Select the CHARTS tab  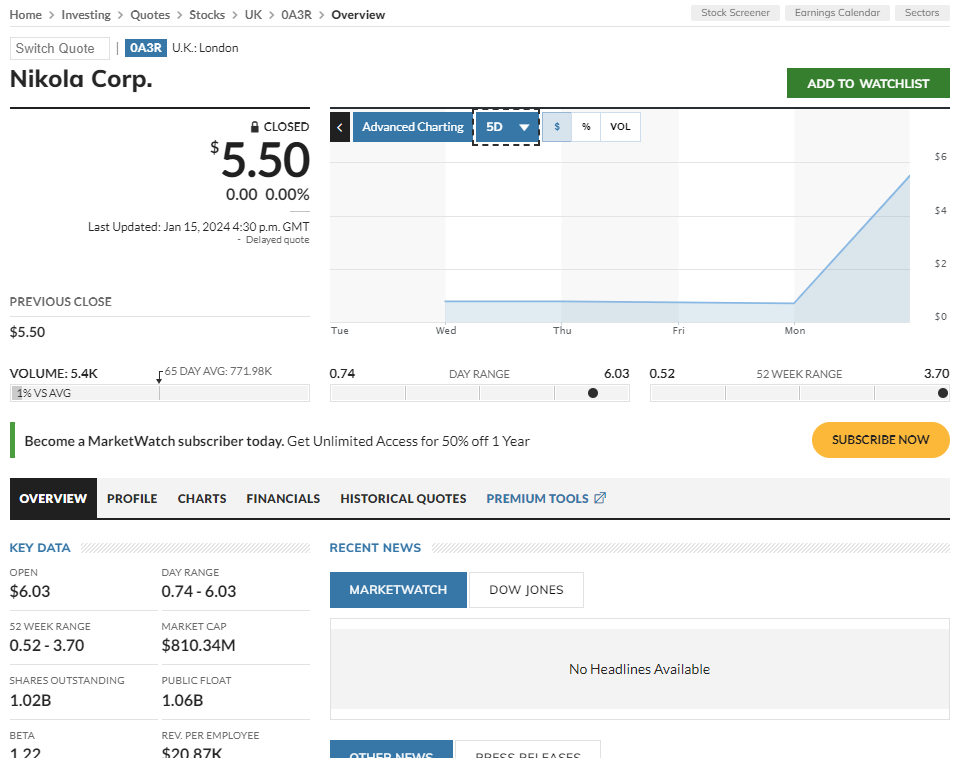click(x=202, y=498)
